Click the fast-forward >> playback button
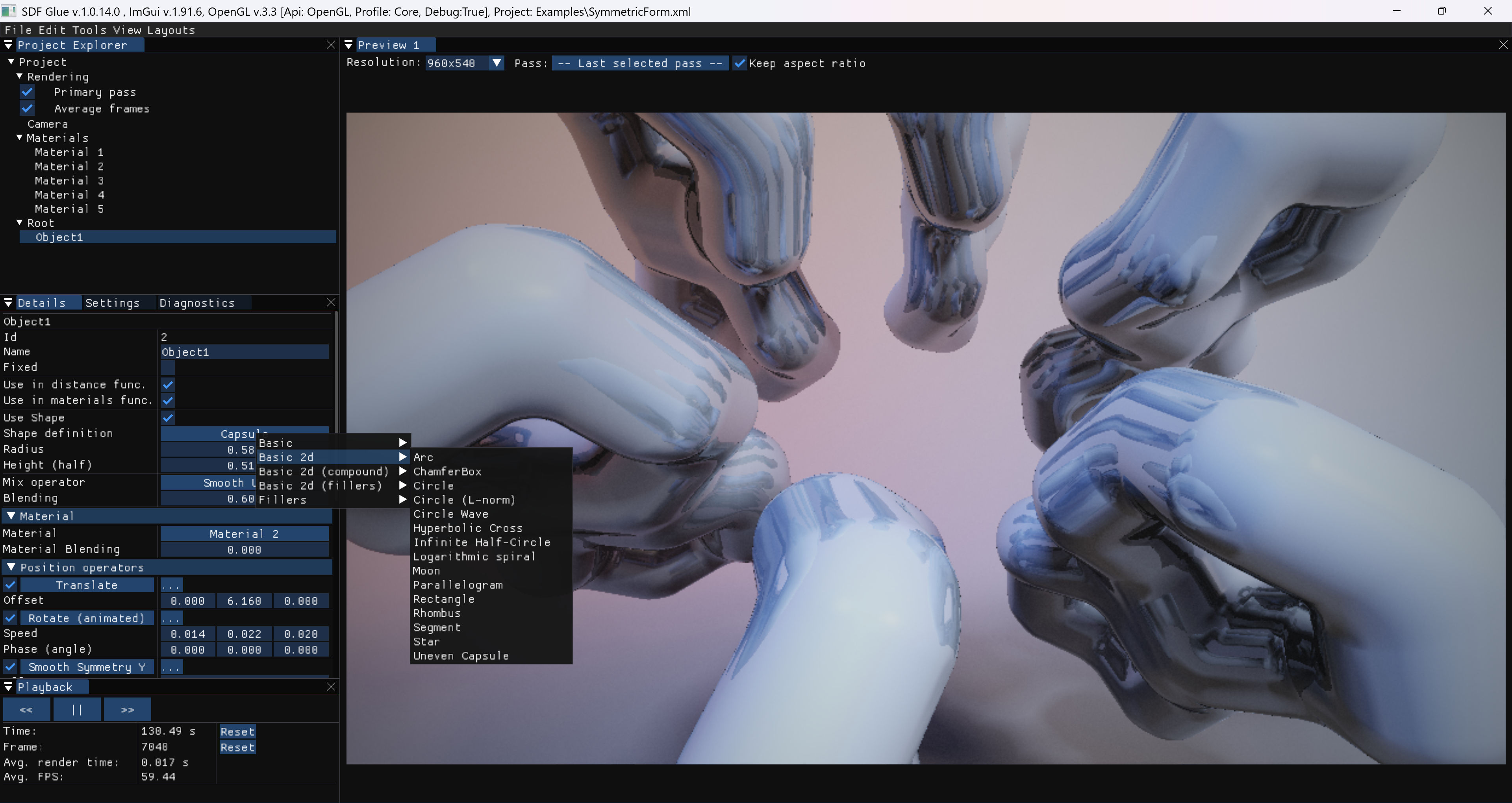 [127, 709]
